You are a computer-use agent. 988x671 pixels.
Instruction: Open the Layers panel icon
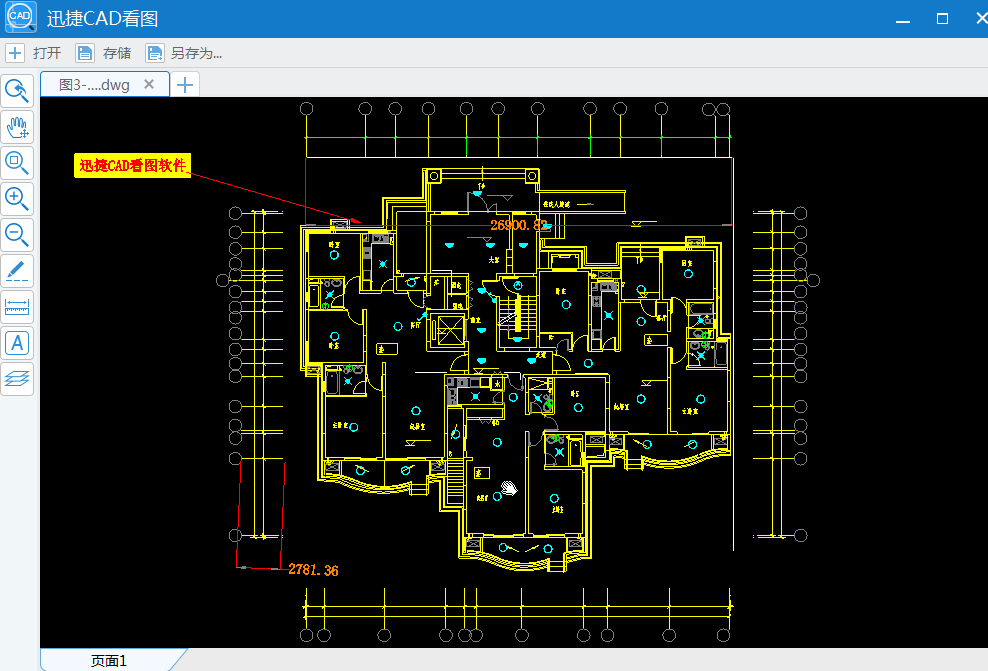[18, 378]
